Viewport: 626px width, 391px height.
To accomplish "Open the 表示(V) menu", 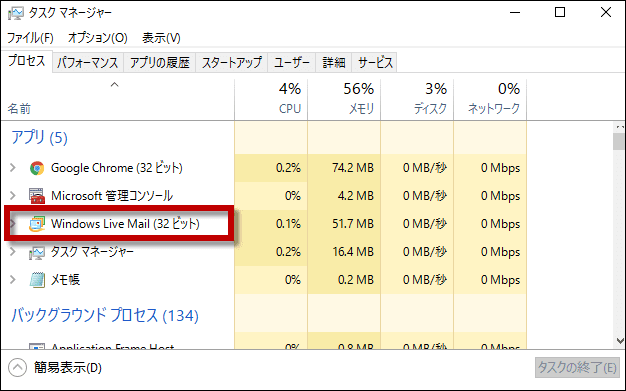I will 161,38.
